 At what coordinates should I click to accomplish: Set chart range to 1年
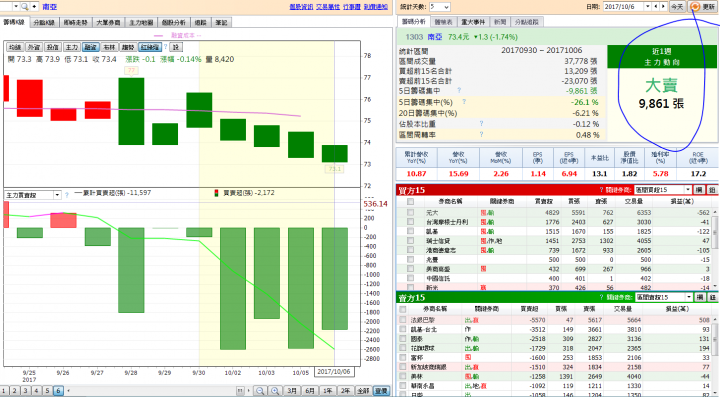[x=327, y=391]
